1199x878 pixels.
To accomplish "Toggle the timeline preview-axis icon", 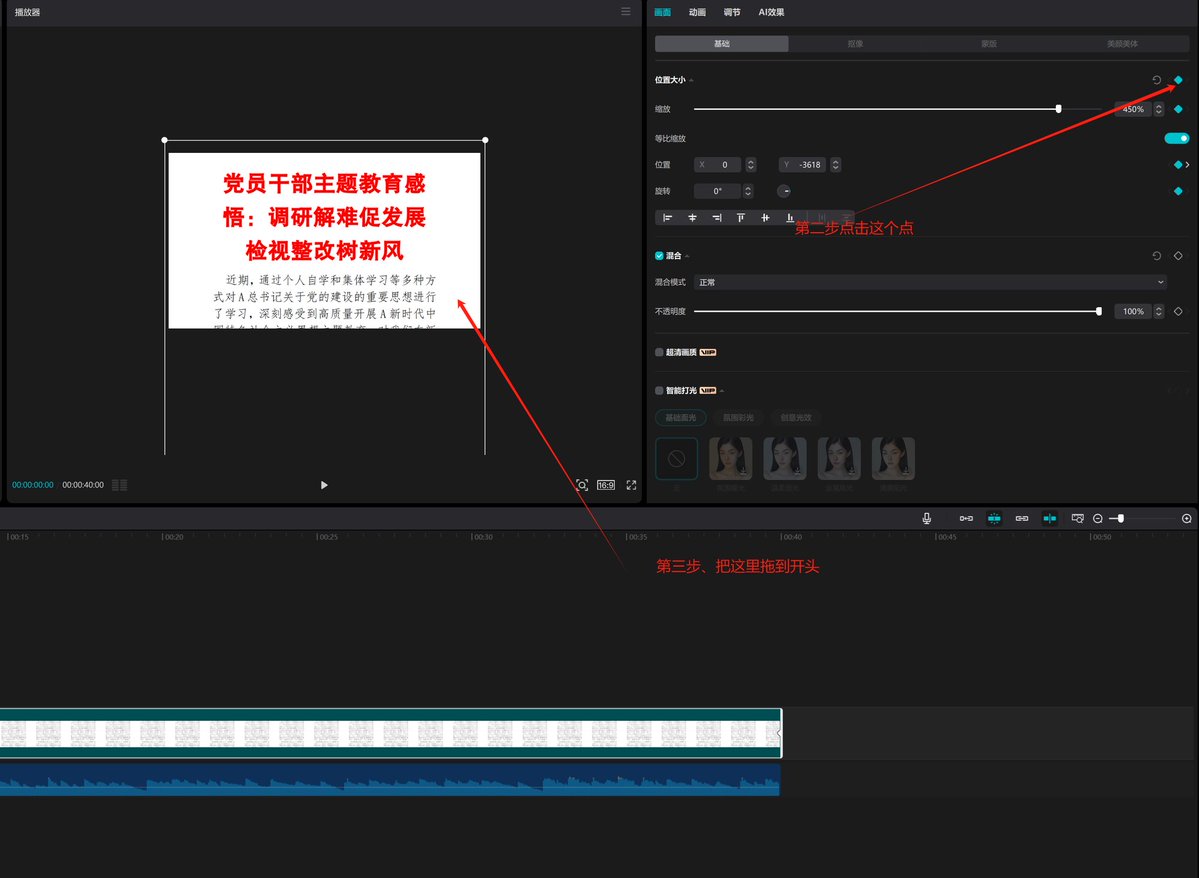I will tap(1050, 519).
